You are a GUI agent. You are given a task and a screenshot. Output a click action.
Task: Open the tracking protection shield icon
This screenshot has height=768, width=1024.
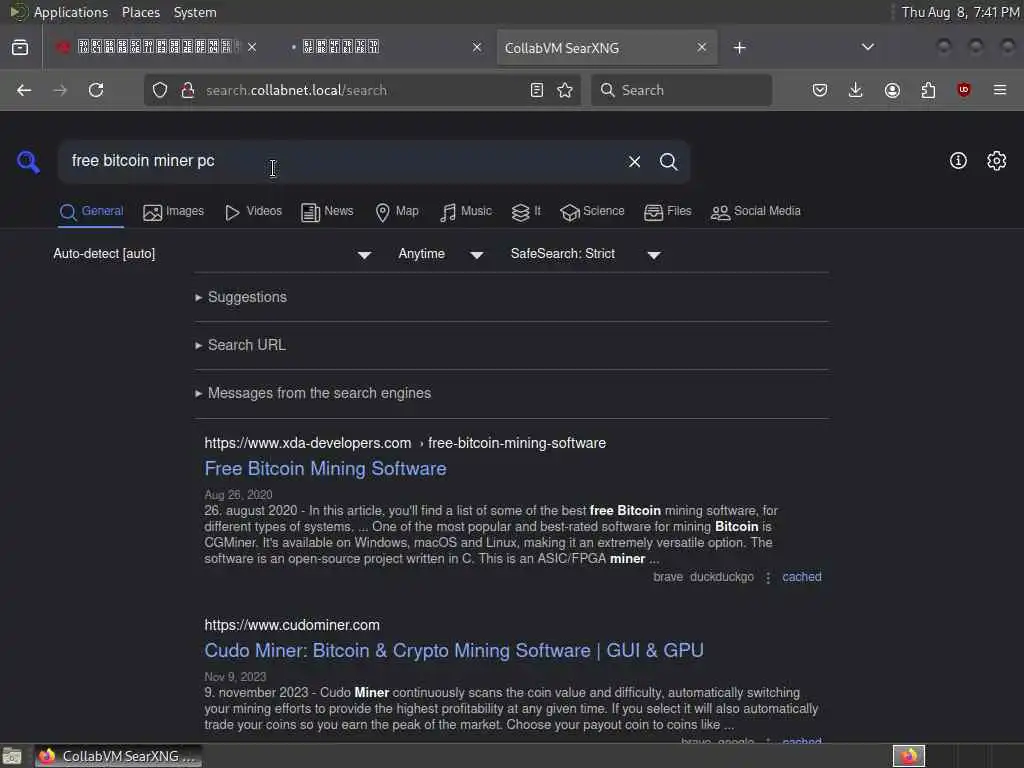click(x=160, y=90)
